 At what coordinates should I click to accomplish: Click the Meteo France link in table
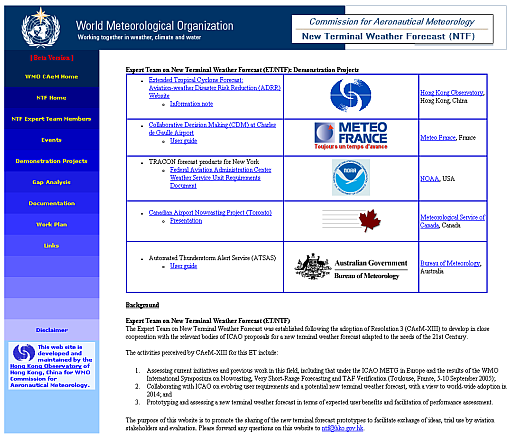coord(438,138)
